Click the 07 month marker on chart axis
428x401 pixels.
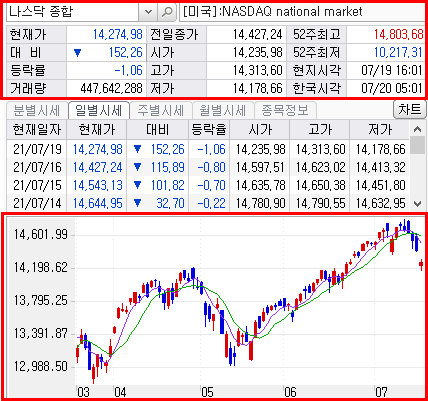pyautogui.click(x=381, y=392)
